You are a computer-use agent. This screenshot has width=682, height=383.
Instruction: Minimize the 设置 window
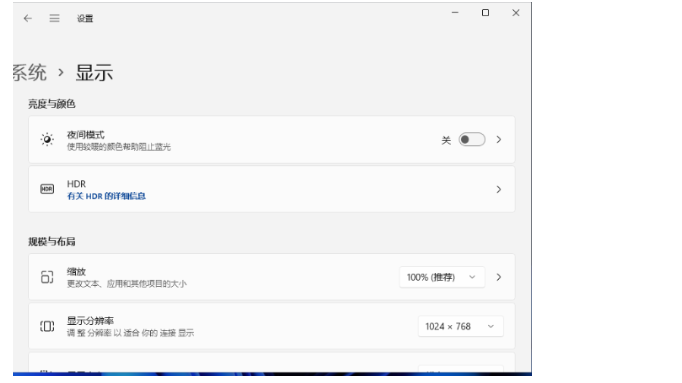point(455,13)
